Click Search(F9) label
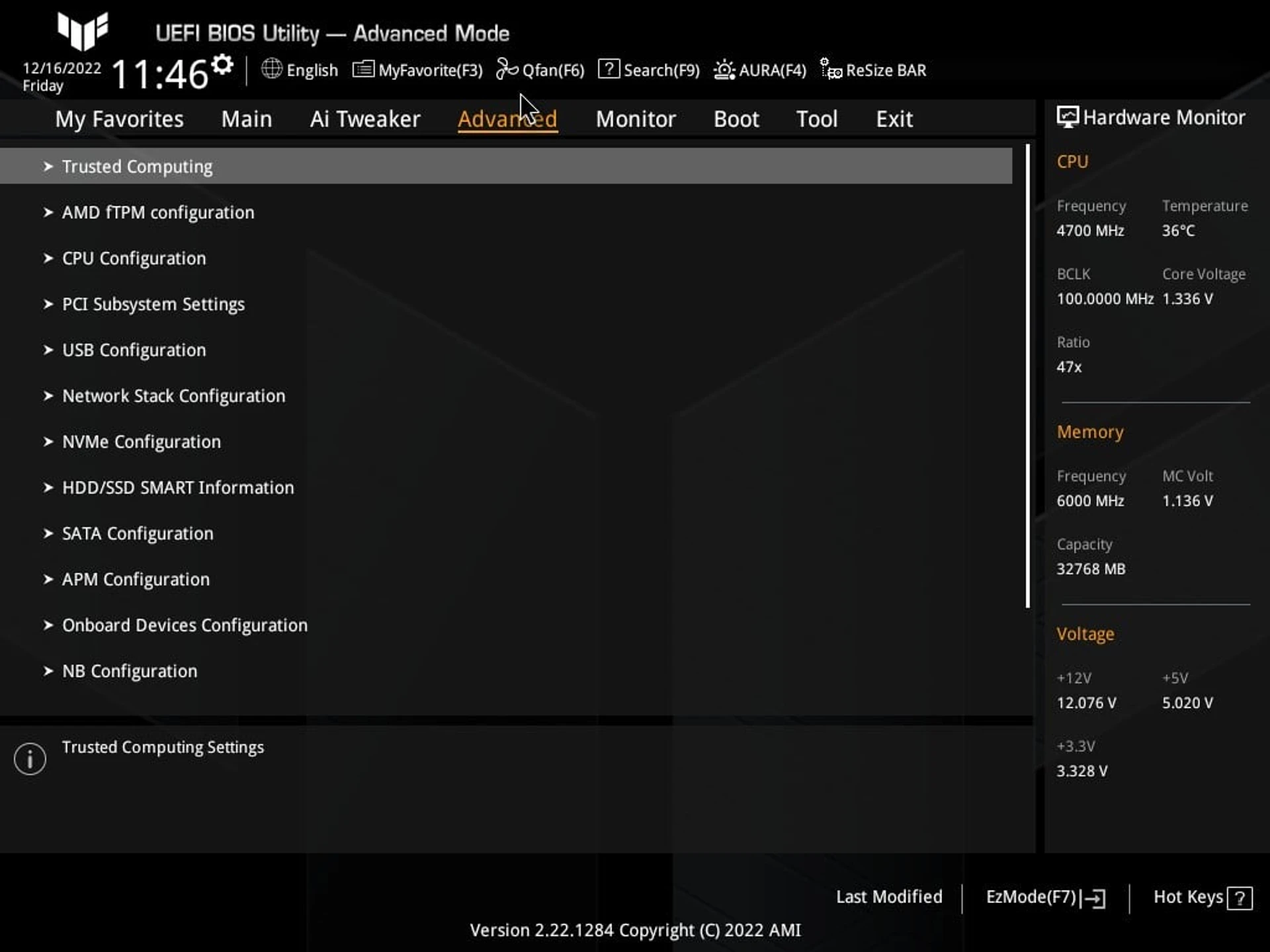This screenshot has width=1270, height=952. (661, 70)
